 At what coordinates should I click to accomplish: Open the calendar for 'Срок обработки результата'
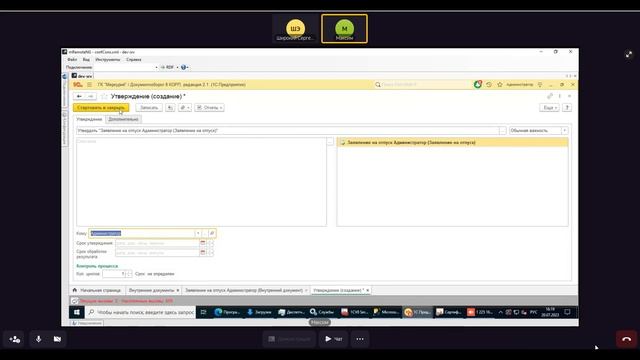202,252
